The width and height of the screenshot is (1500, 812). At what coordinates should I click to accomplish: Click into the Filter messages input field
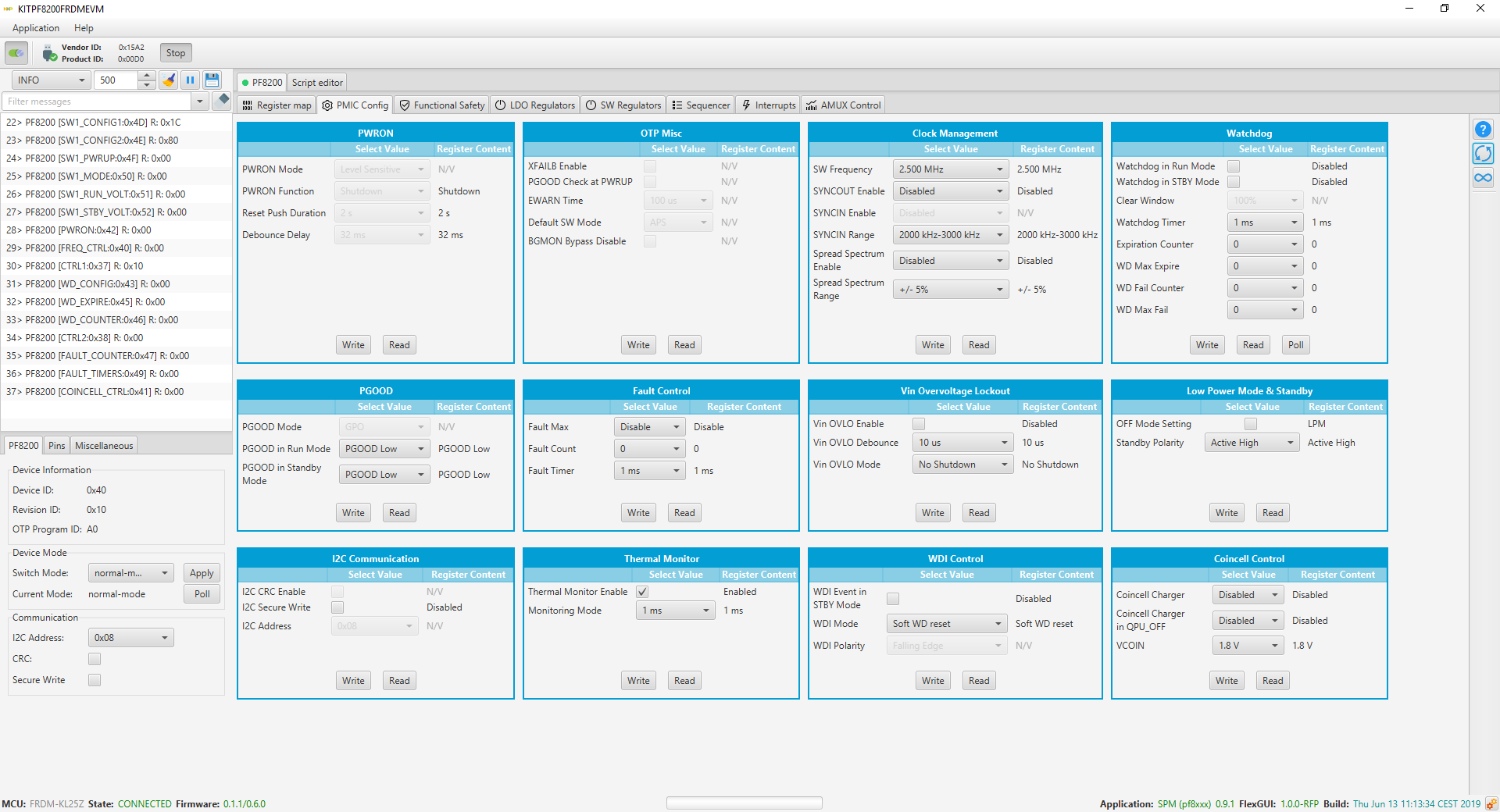tap(98, 101)
